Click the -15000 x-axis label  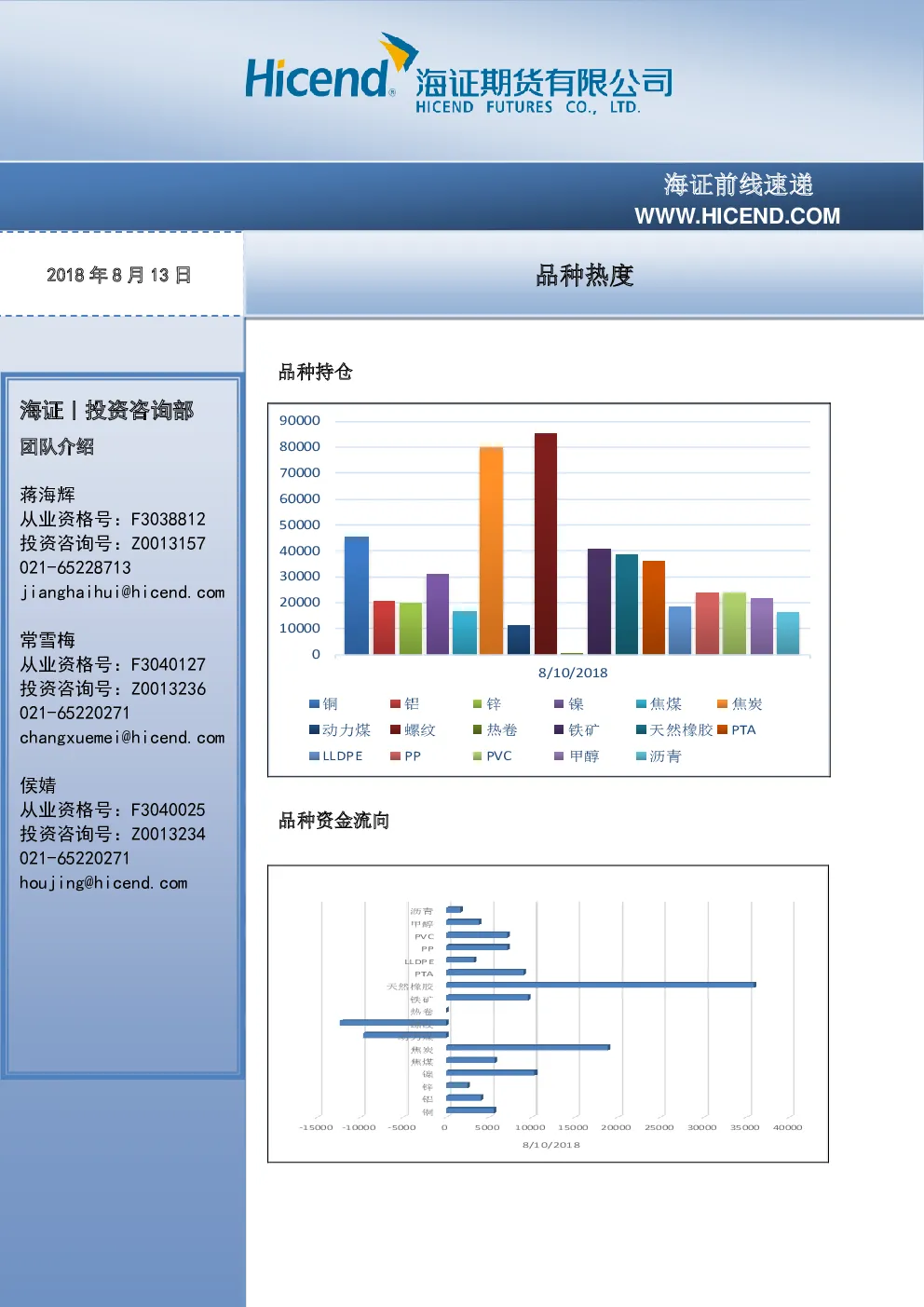[316, 1127]
